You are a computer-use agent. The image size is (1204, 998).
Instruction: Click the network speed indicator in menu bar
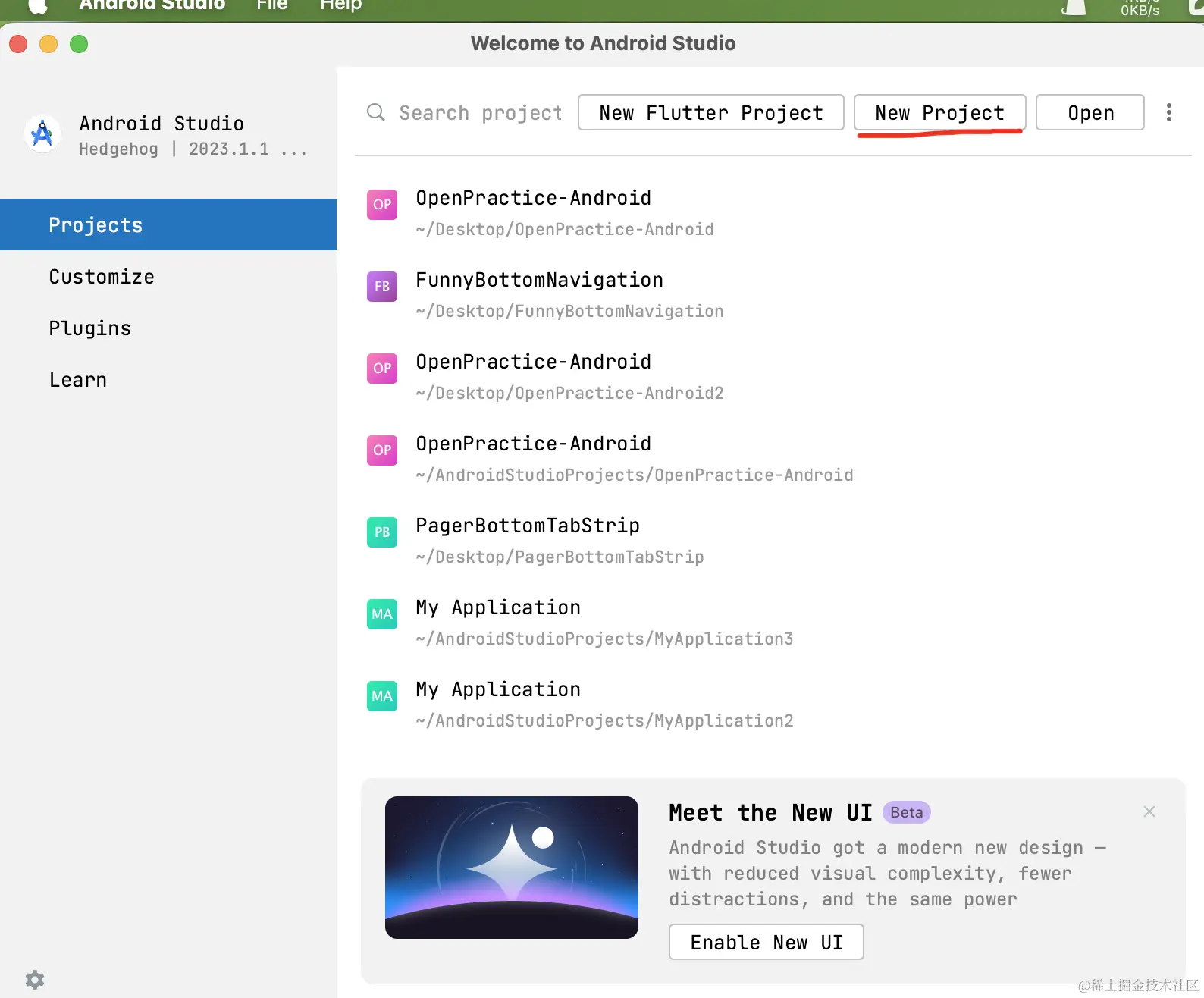coord(1140,7)
